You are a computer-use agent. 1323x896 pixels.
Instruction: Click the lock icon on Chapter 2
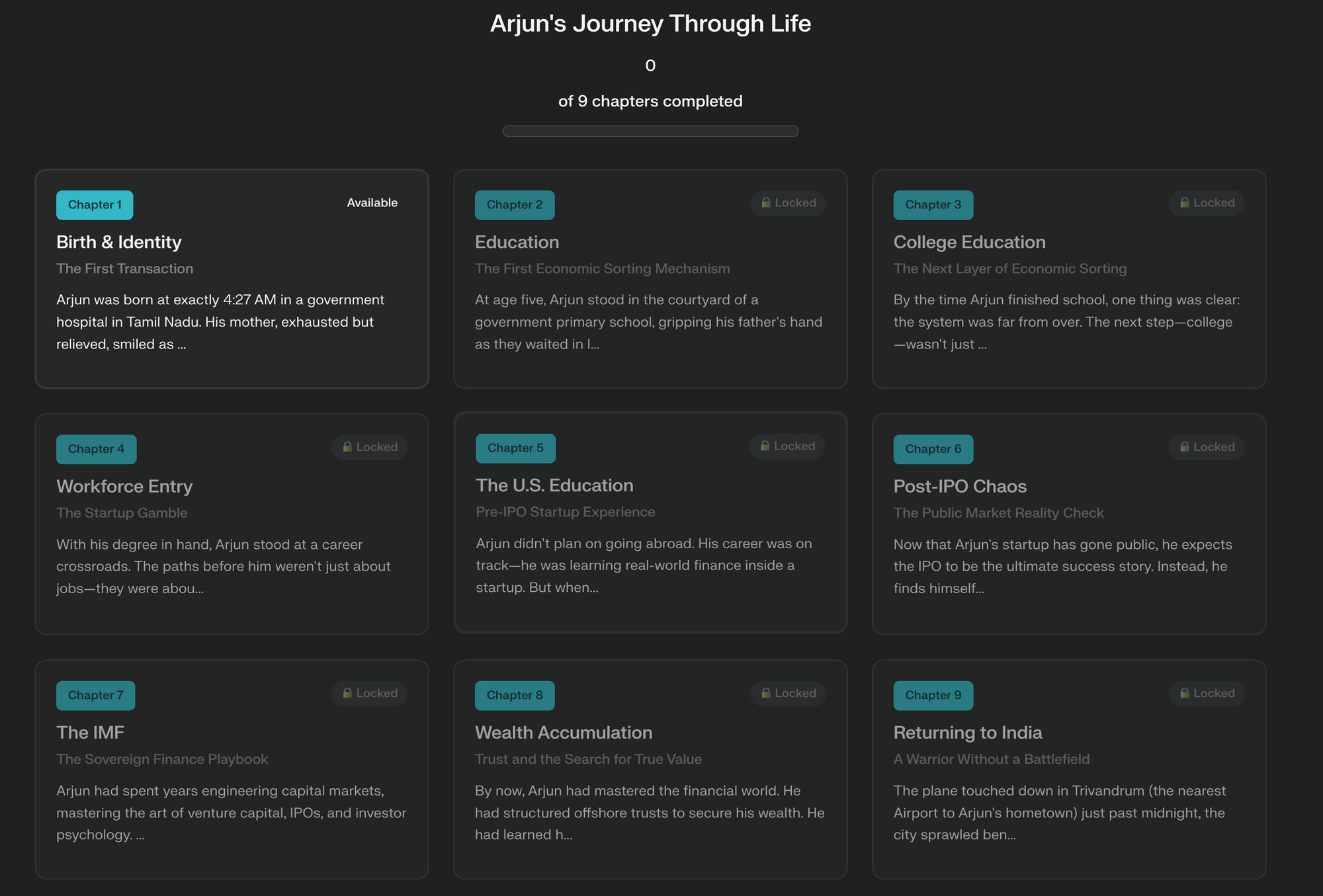point(766,203)
